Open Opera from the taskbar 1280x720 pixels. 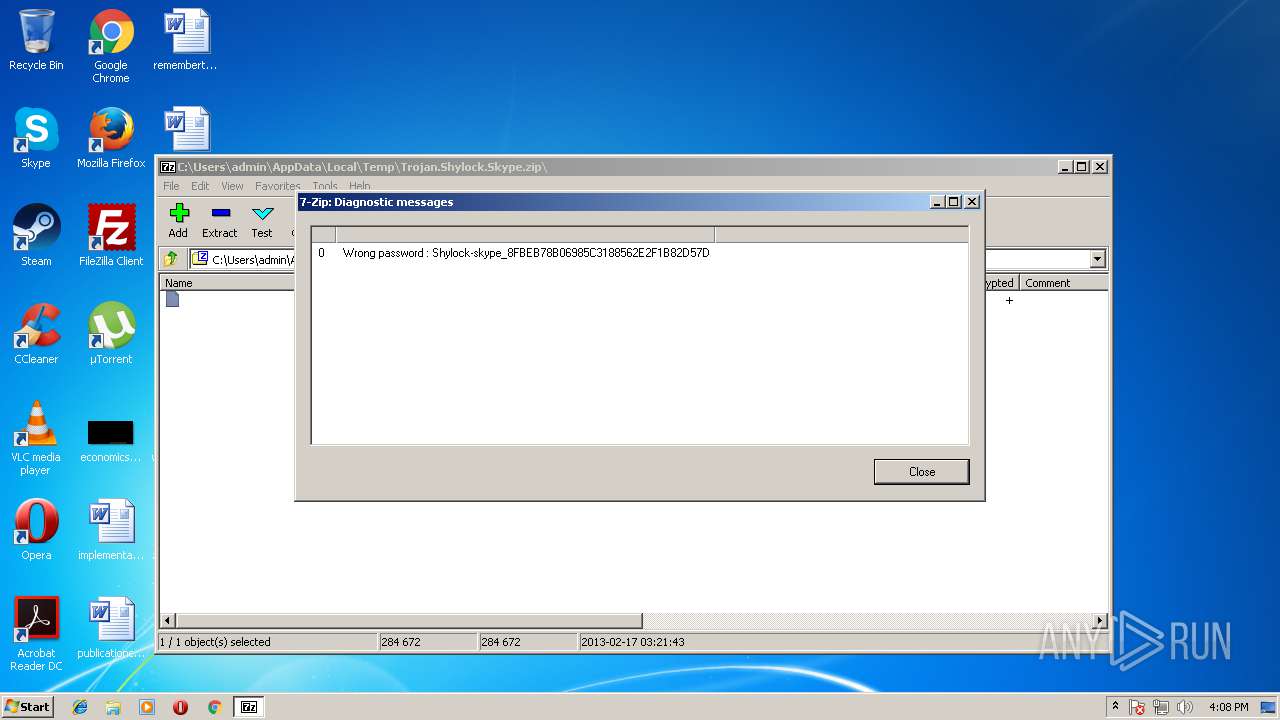pos(180,707)
